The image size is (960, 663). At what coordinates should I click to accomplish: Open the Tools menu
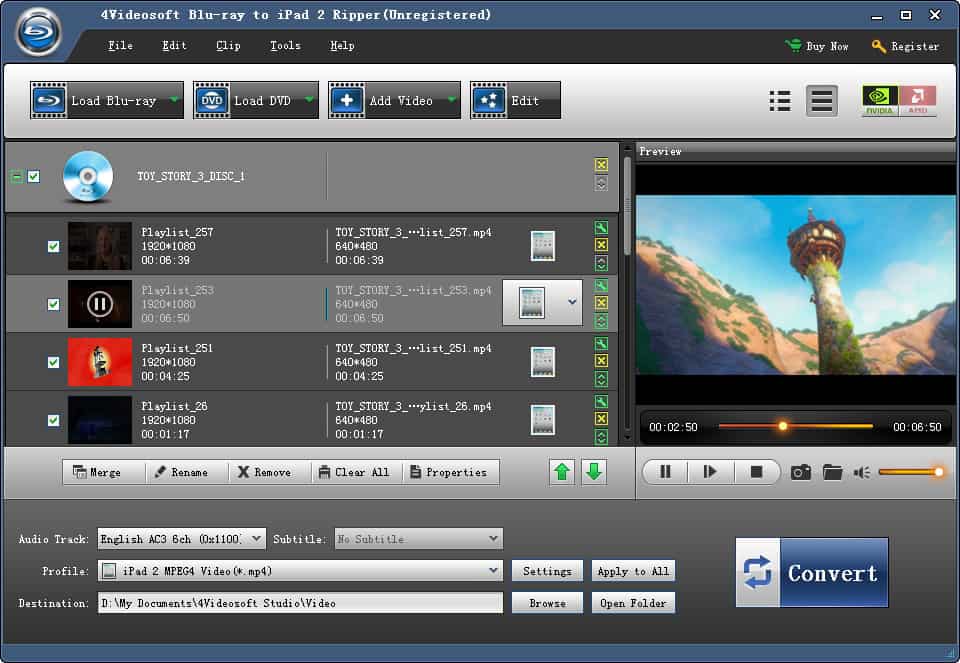285,45
